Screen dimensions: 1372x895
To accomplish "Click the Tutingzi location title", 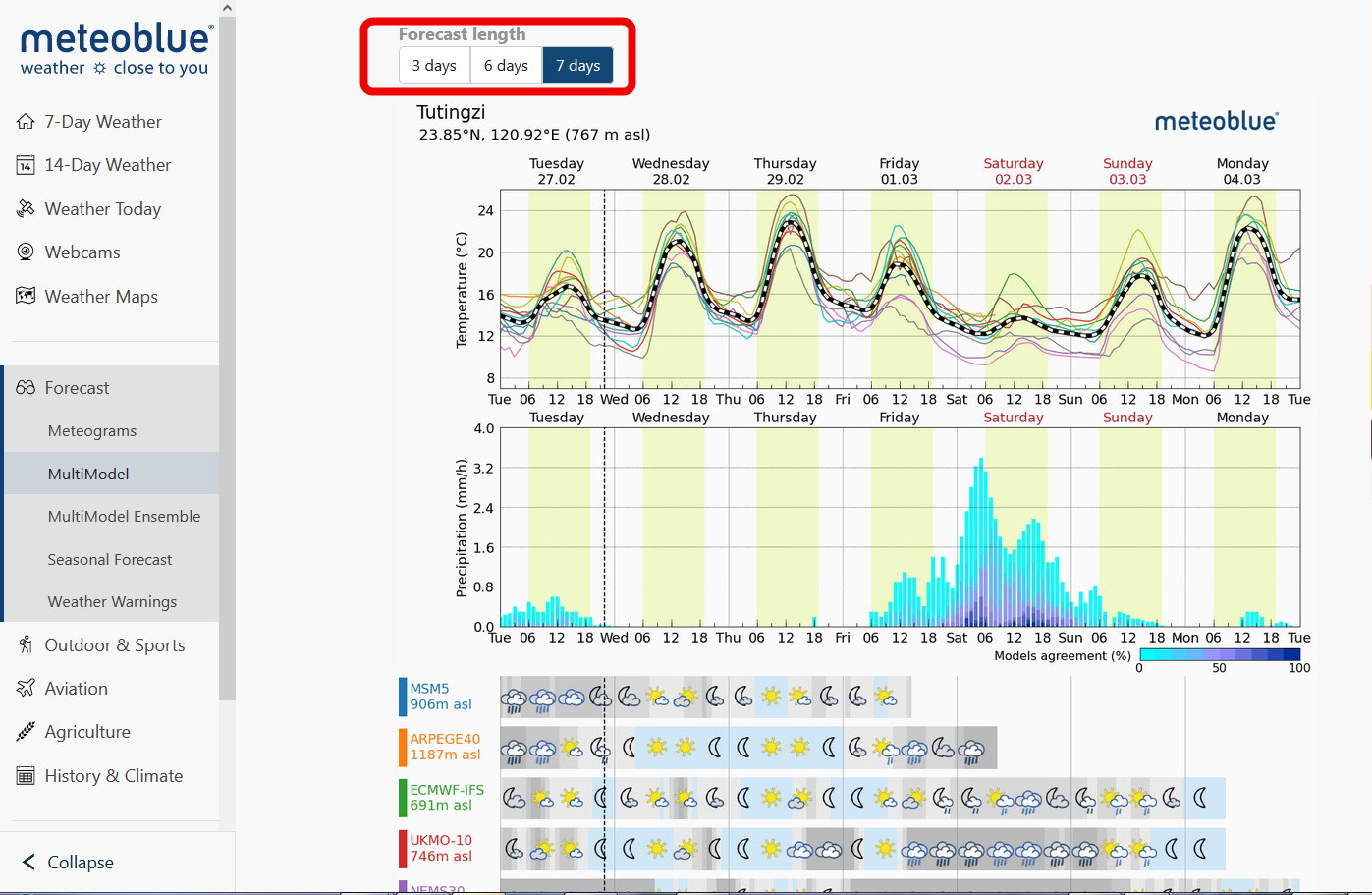I will [x=451, y=112].
